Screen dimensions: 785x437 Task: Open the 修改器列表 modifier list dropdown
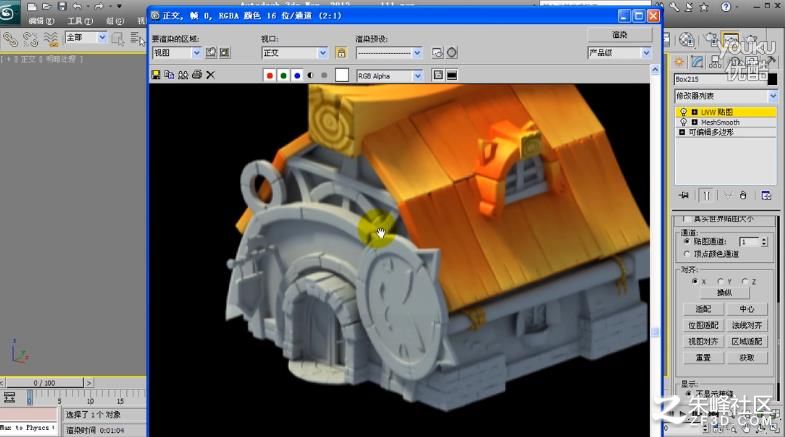point(726,96)
